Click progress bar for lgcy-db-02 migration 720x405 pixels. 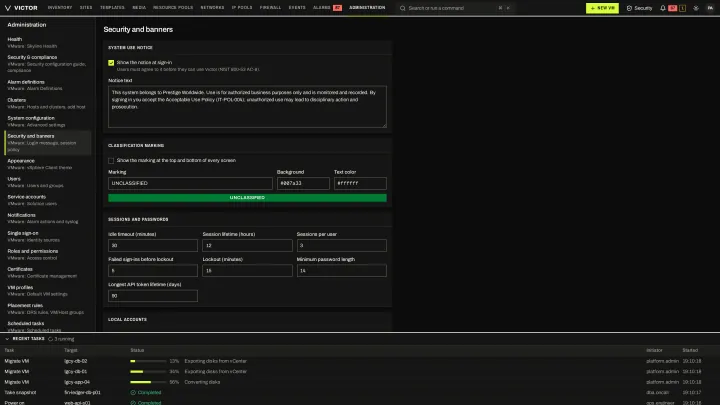(148, 361)
